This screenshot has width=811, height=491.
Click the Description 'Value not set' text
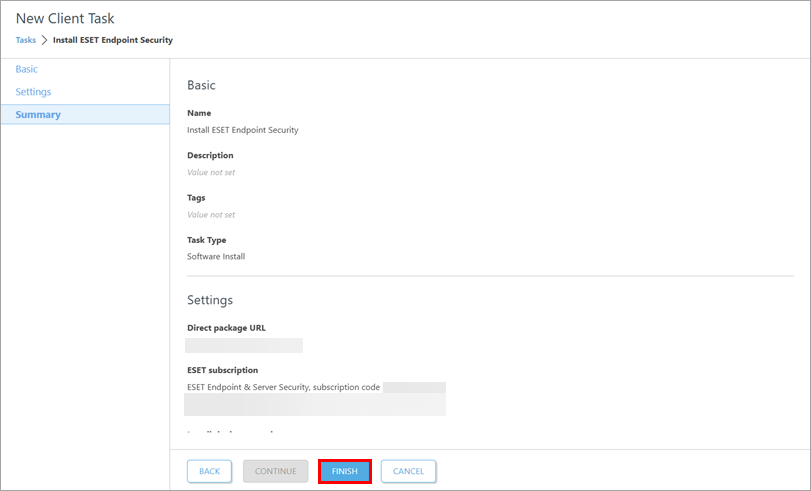211,172
